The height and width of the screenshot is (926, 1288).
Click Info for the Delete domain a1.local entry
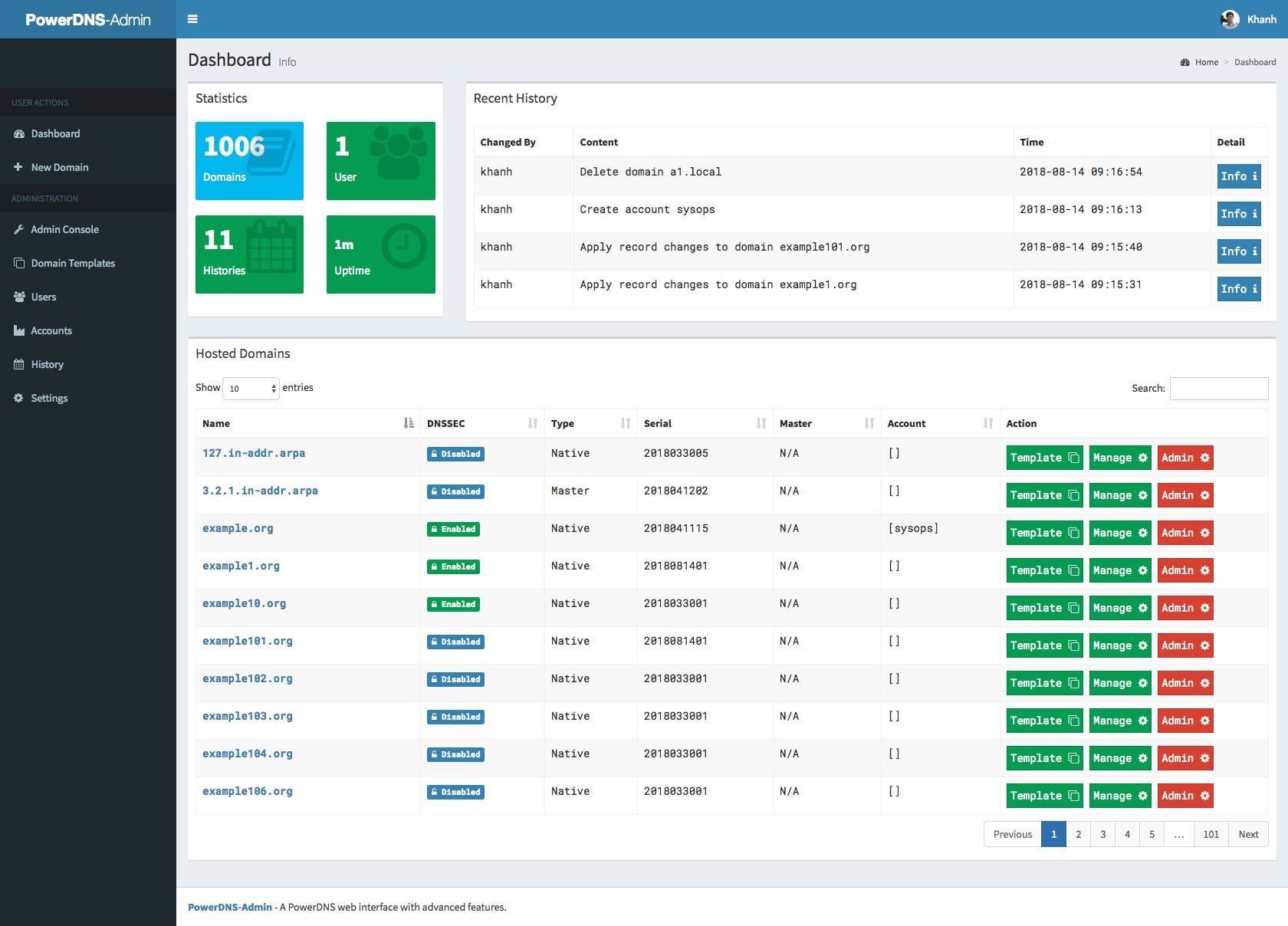[1238, 176]
